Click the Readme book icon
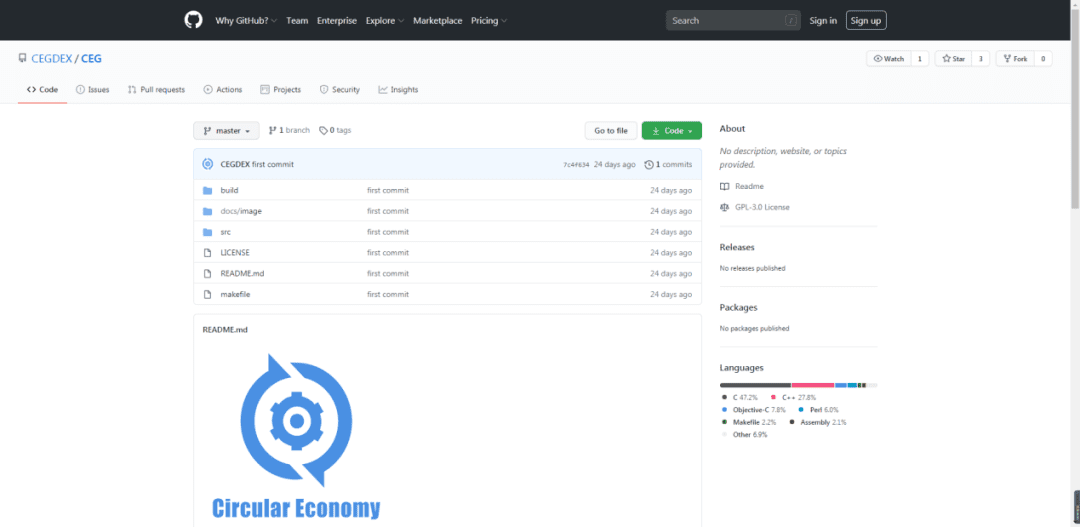 pos(724,187)
